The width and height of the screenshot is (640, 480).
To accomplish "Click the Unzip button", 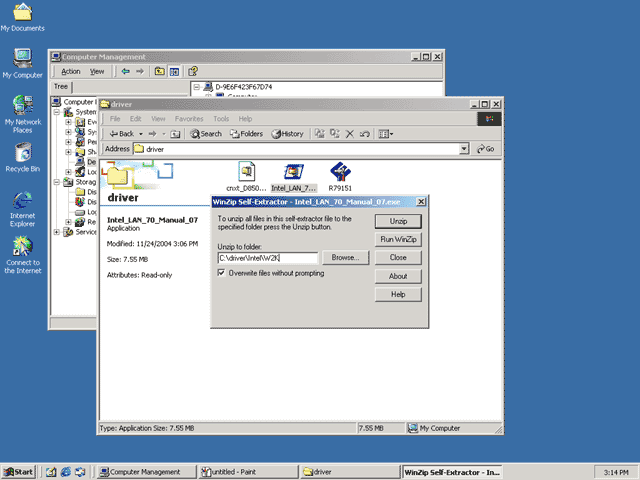I will coord(398,221).
